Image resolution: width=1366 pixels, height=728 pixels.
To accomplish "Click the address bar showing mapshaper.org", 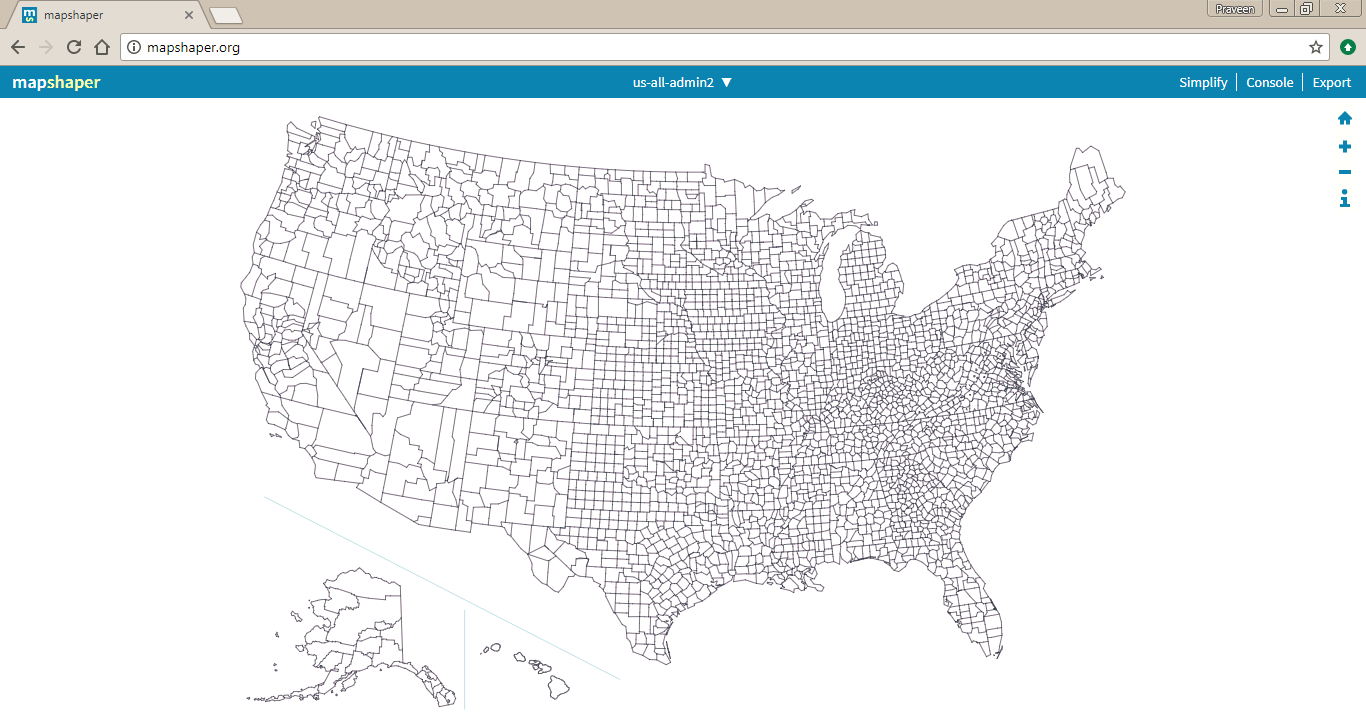I will click(725, 47).
